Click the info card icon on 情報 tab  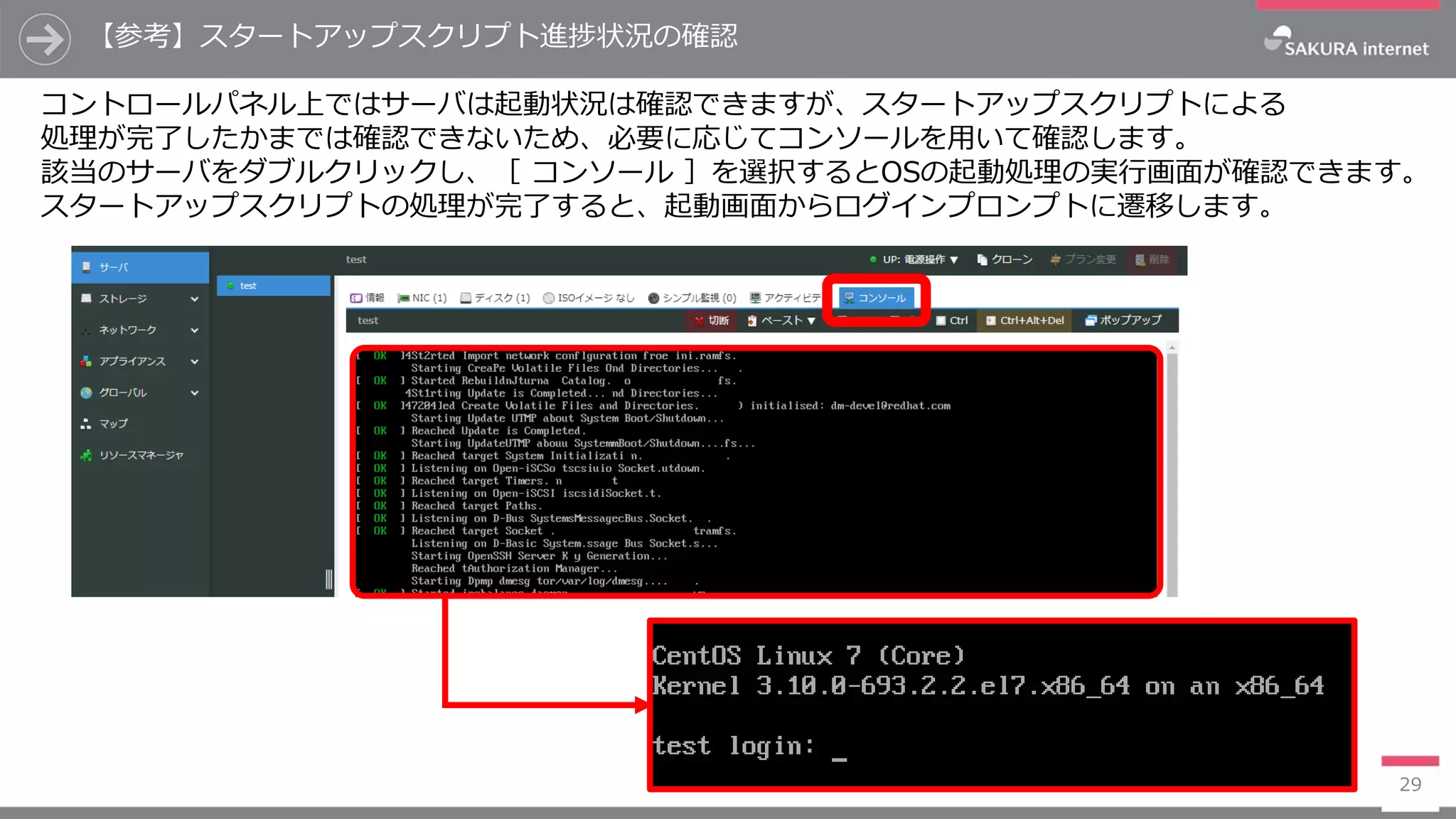coord(356,298)
